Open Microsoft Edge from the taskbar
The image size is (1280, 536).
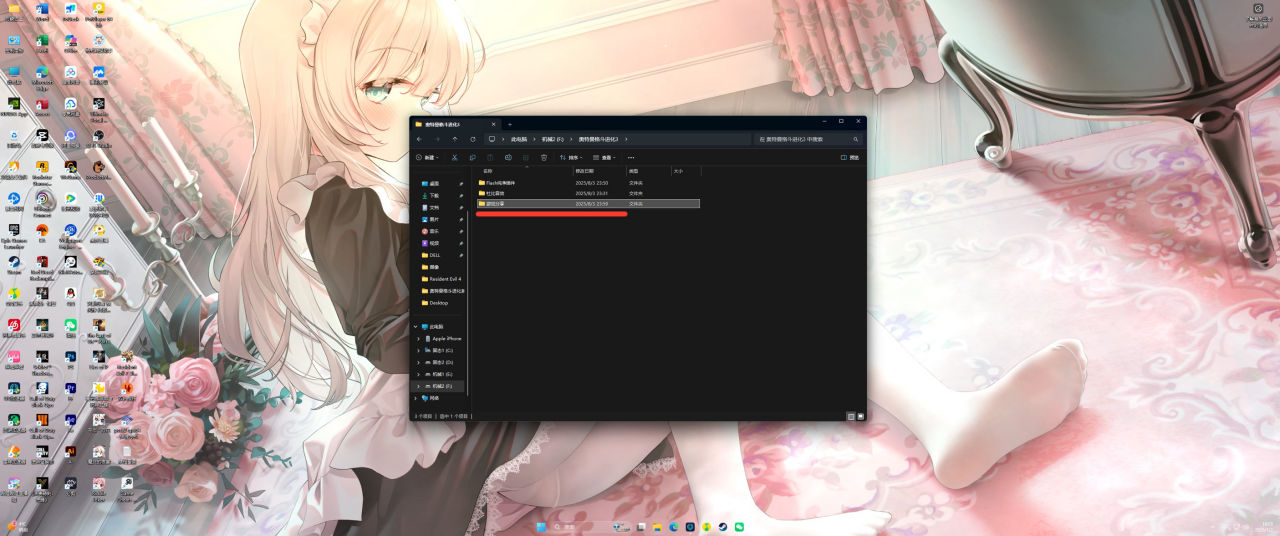click(x=674, y=527)
